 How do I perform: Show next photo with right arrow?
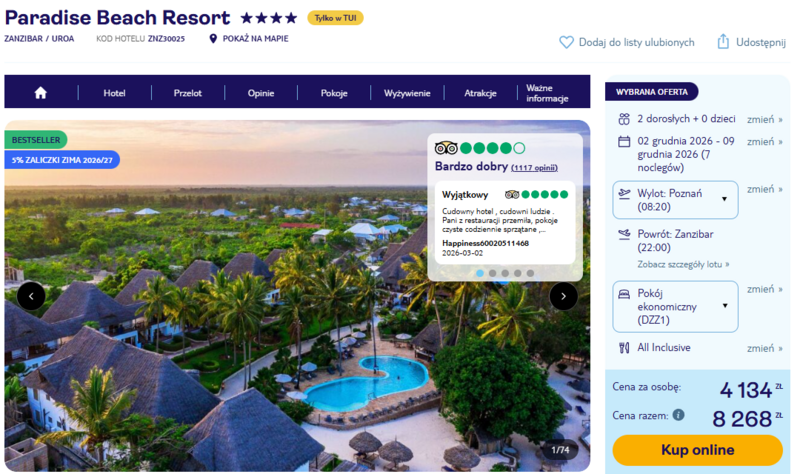coord(563,296)
